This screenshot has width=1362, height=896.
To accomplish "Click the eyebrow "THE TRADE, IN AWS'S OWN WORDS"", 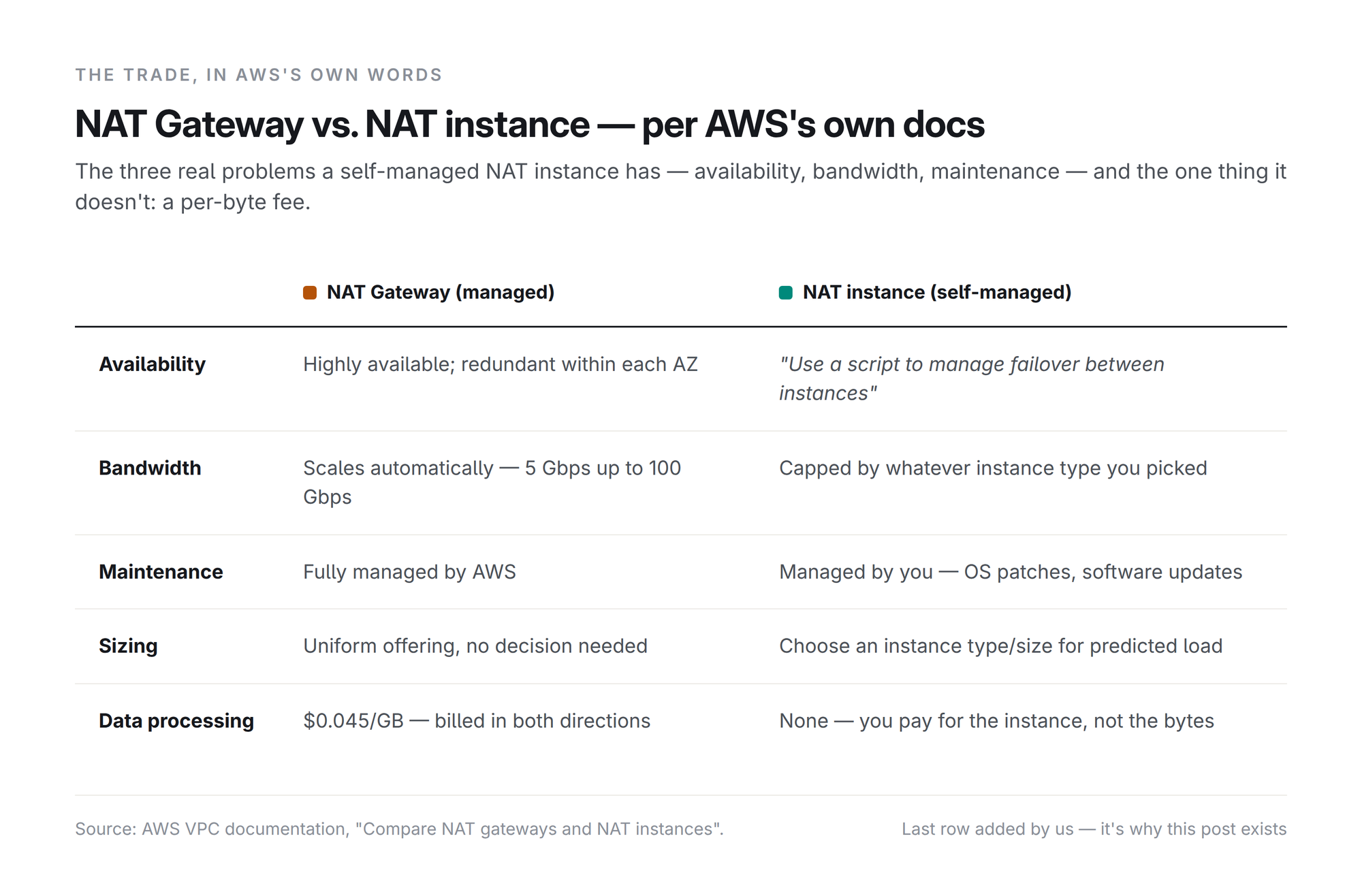I will 259,75.
